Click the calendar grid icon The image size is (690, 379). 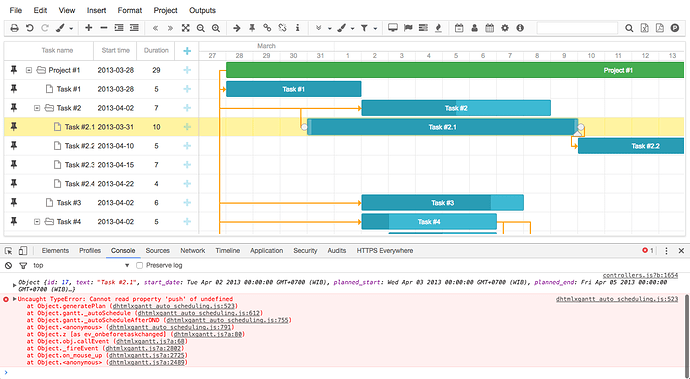pyautogui.click(x=489, y=28)
